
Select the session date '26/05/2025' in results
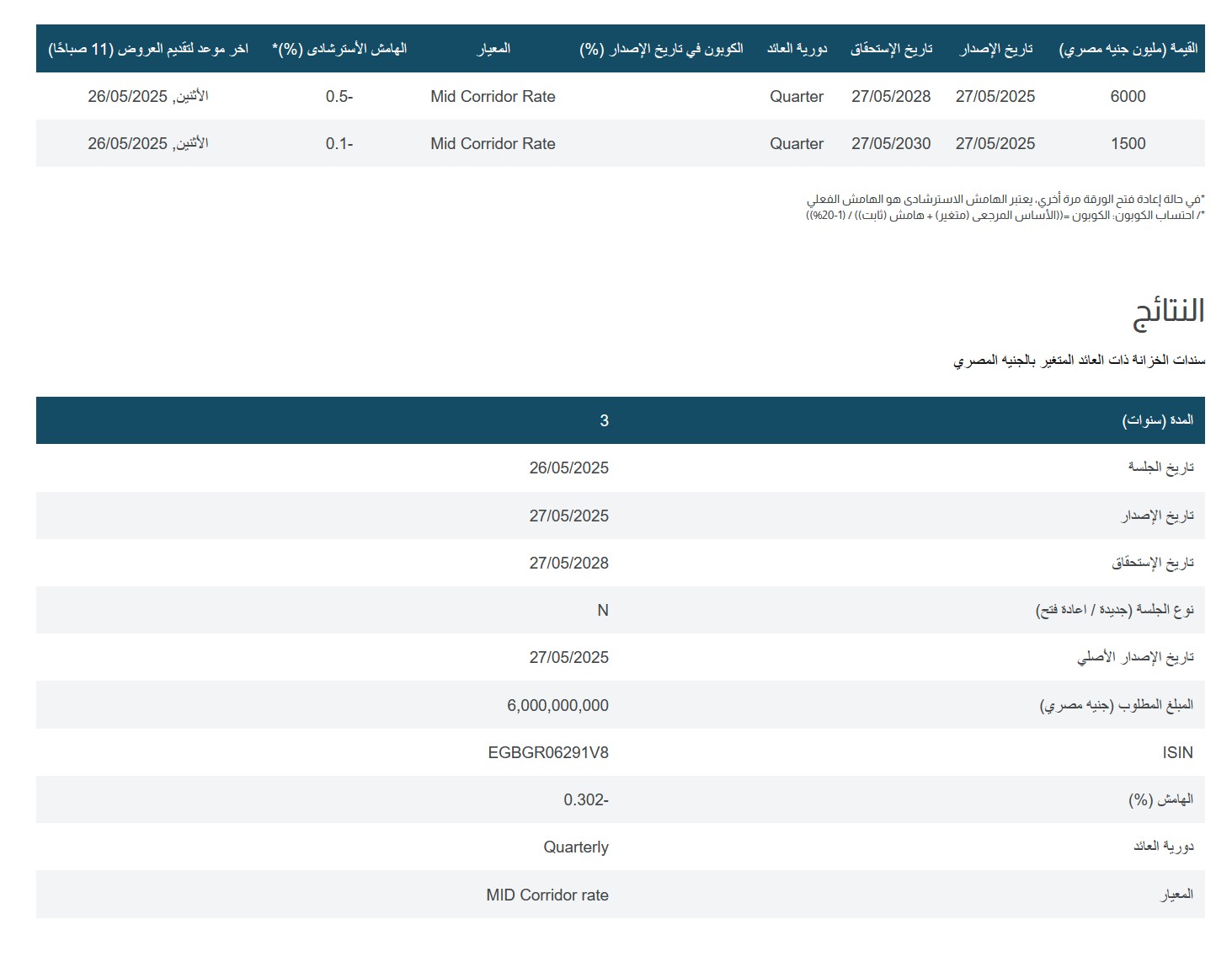(x=568, y=468)
